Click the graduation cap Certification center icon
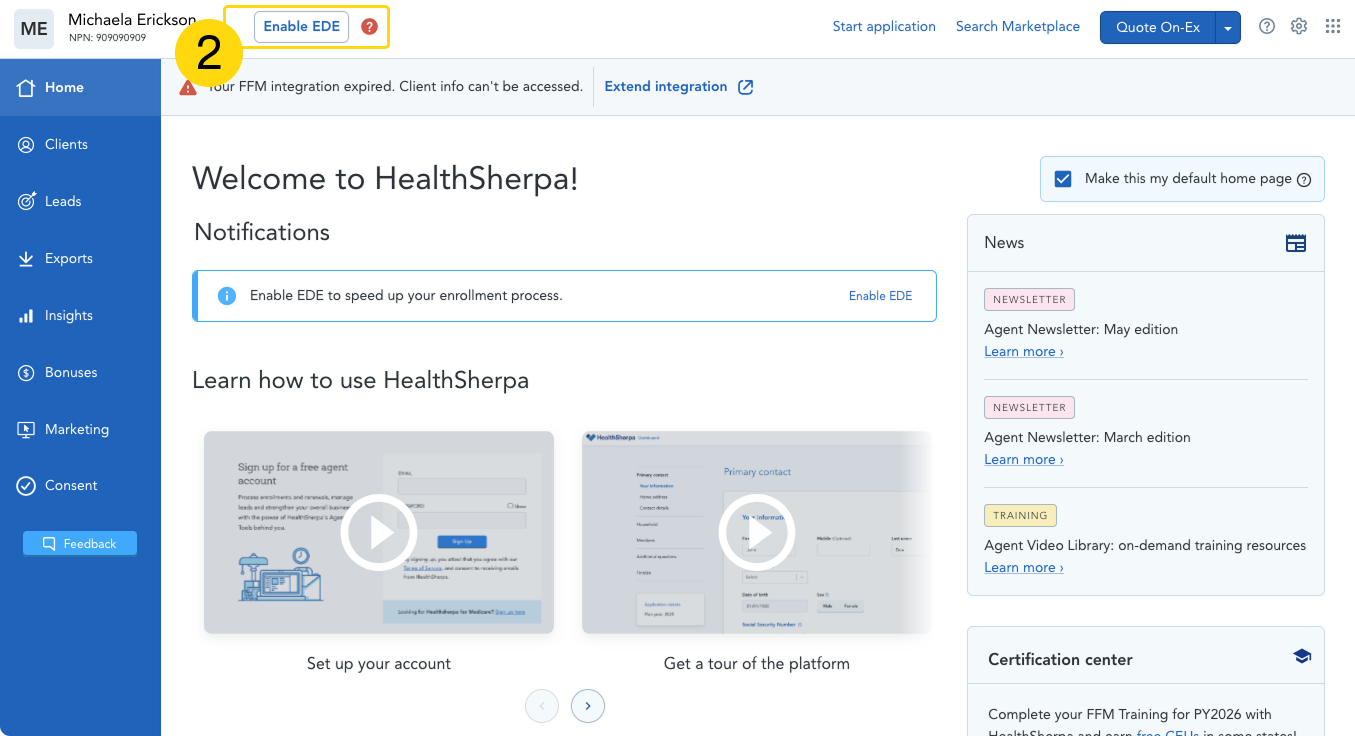This screenshot has height=736, width=1355. coord(1301,657)
